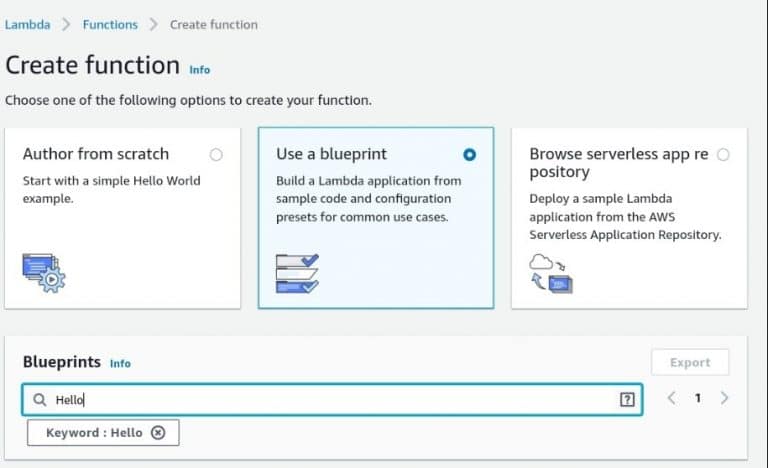Image resolution: width=768 pixels, height=468 pixels.
Task: Open the Functions breadcrumb link
Action: [110, 25]
